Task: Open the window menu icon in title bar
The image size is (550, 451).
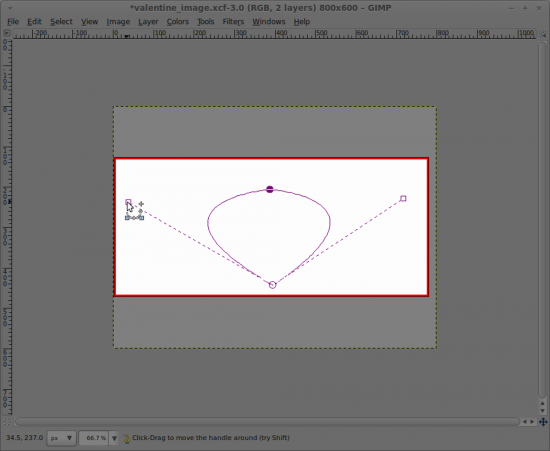Action: coord(10,8)
